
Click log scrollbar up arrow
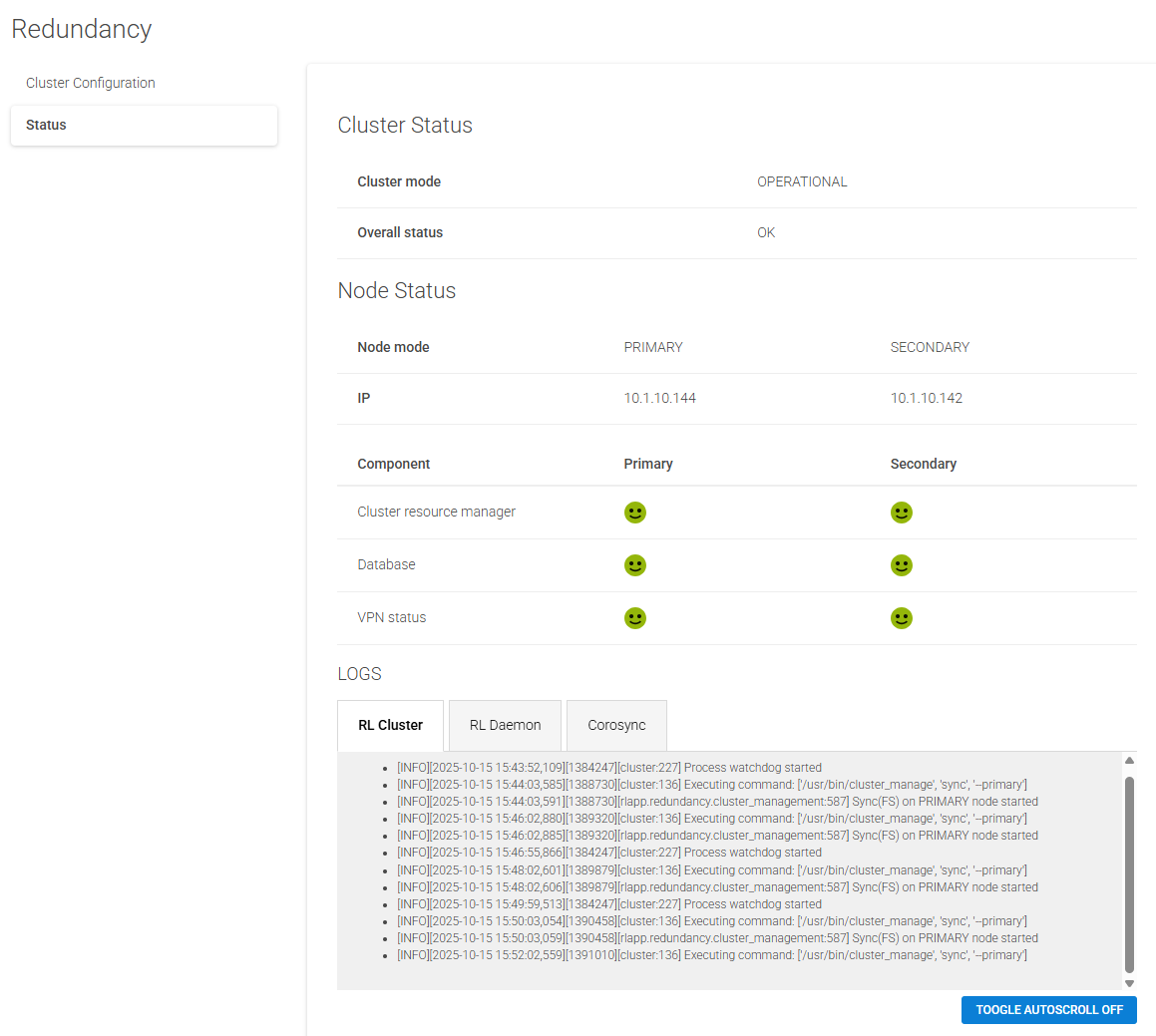tap(1129, 761)
